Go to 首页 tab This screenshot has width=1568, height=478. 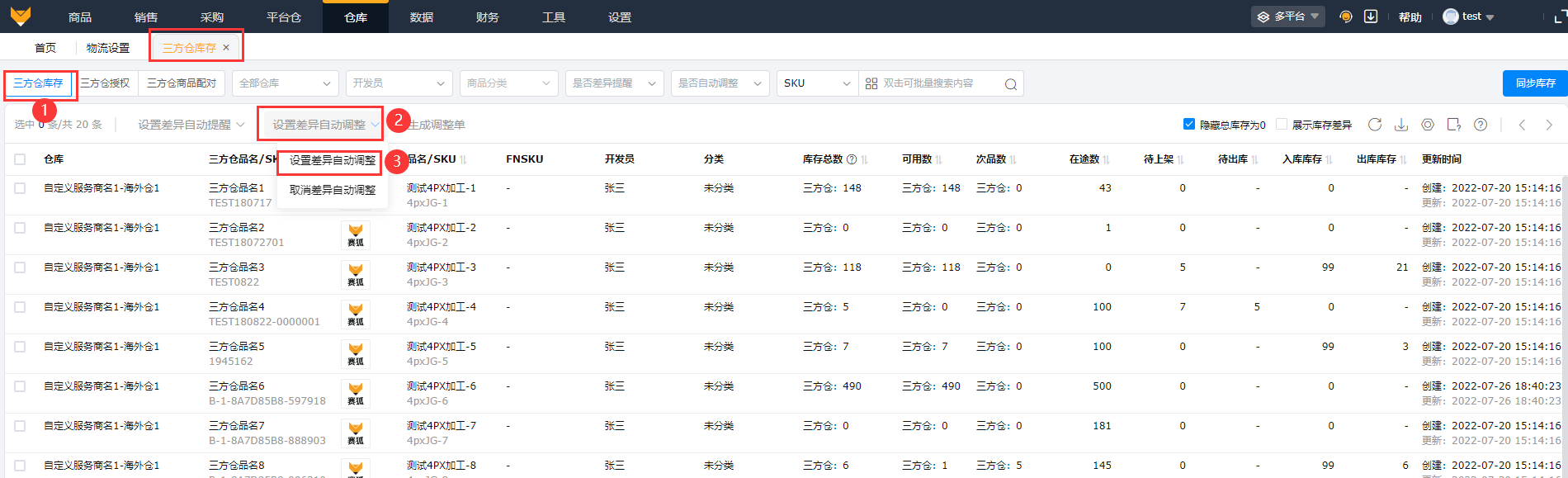pos(45,48)
